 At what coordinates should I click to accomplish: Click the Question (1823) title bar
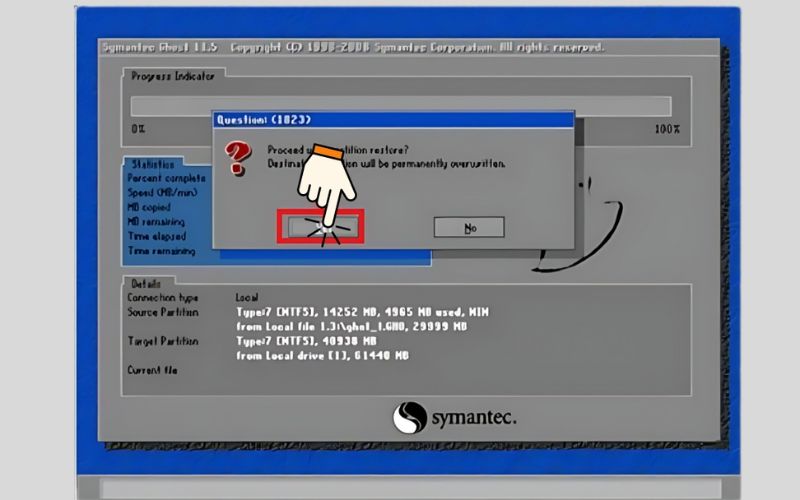pyautogui.click(x=393, y=120)
